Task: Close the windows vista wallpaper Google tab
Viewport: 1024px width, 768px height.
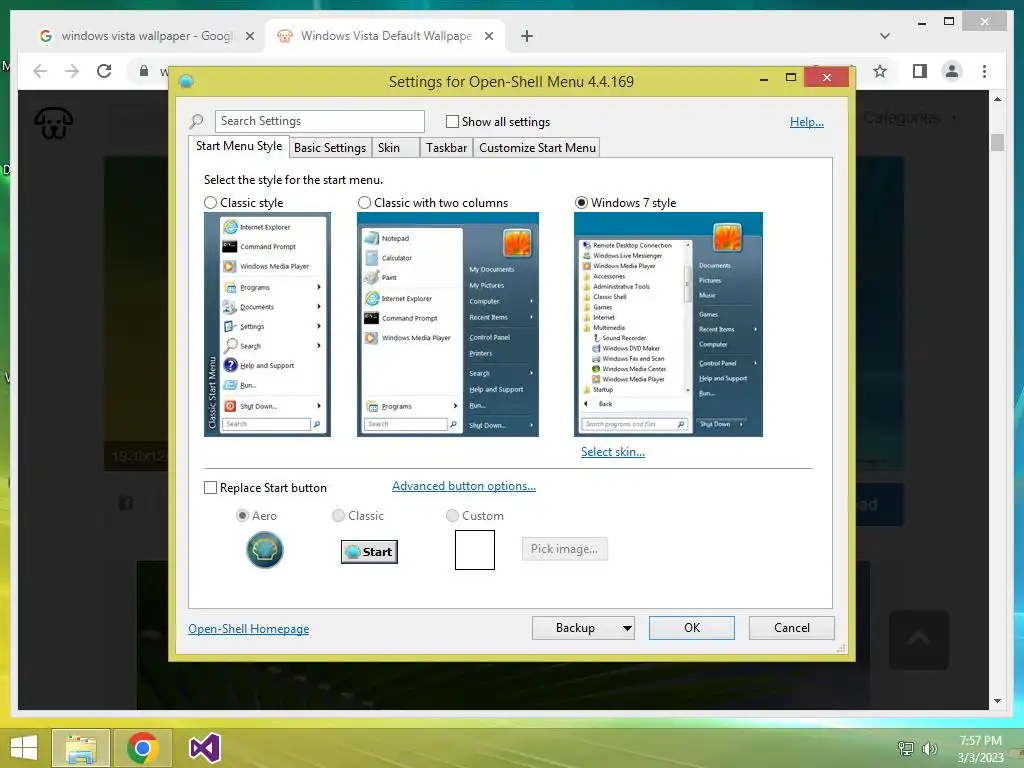Action: pyautogui.click(x=249, y=36)
